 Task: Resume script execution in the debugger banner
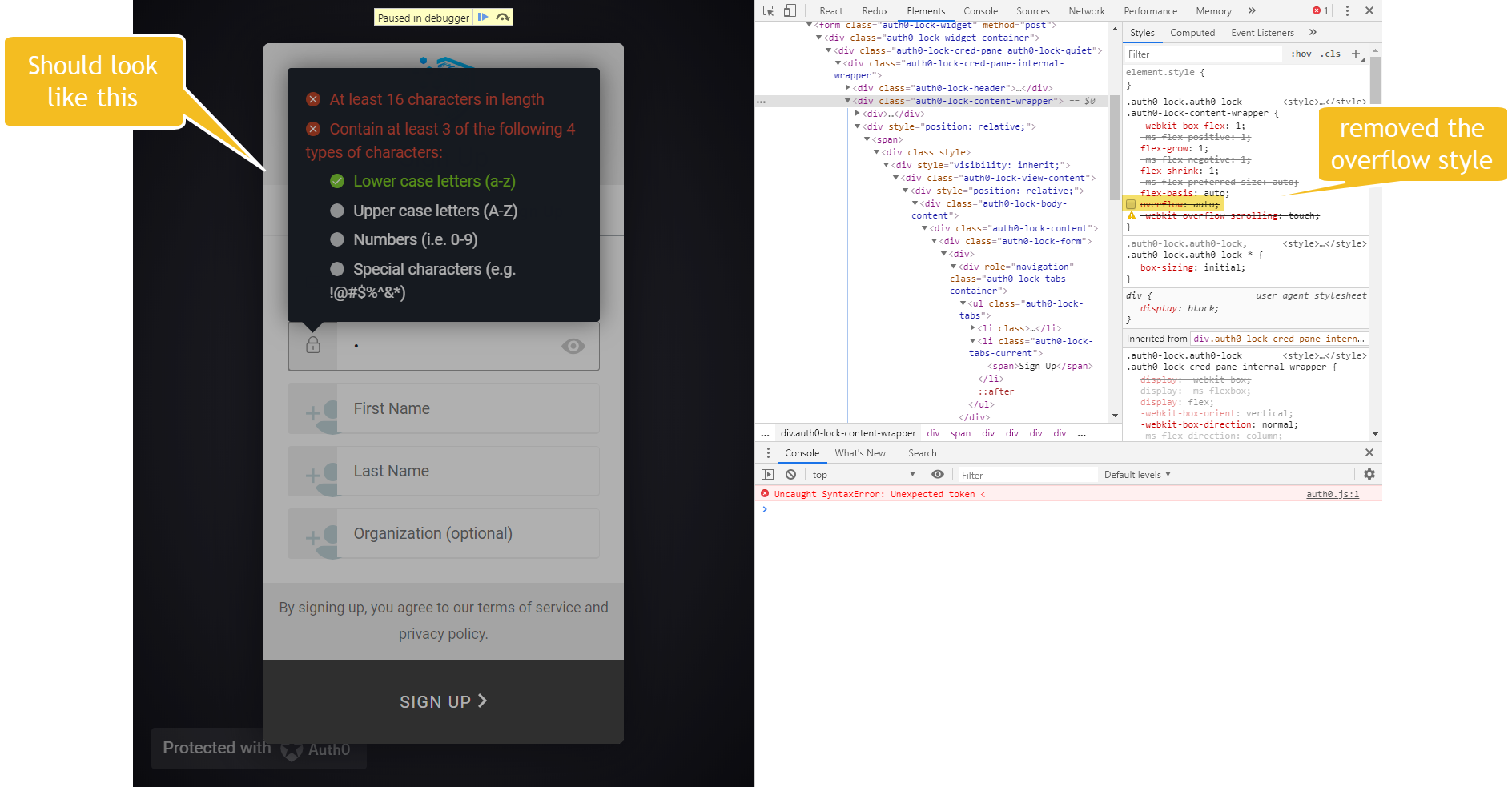483,17
